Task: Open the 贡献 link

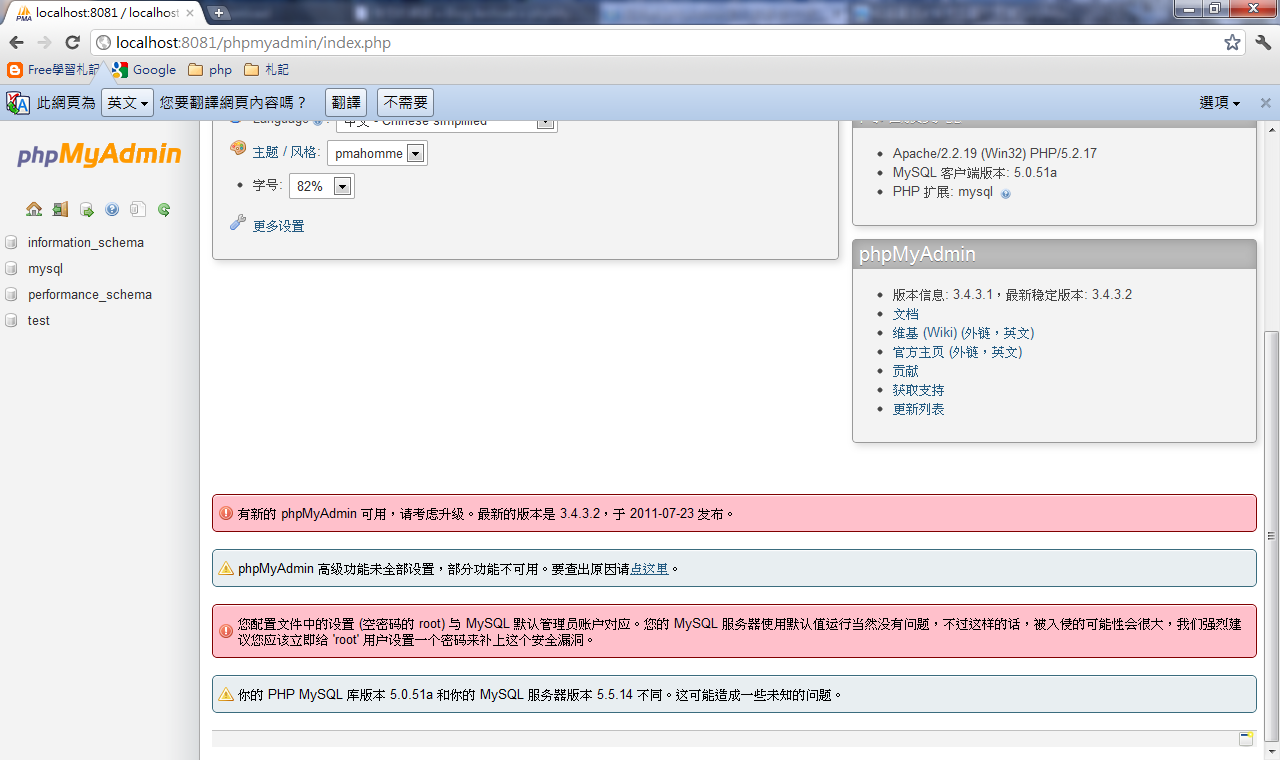Action: point(905,371)
